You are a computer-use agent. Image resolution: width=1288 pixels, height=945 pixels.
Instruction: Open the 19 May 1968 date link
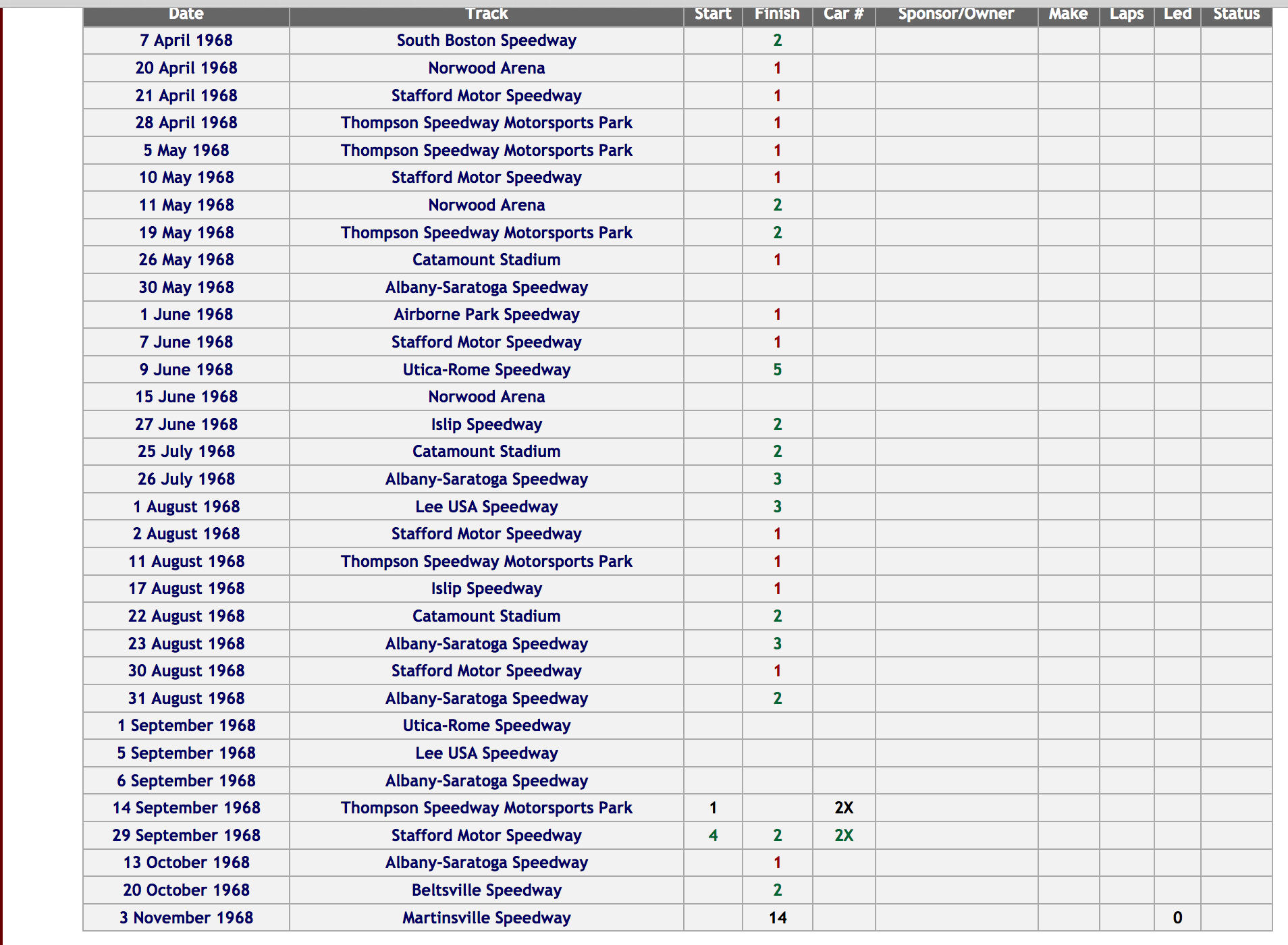pyautogui.click(x=186, y=233)
